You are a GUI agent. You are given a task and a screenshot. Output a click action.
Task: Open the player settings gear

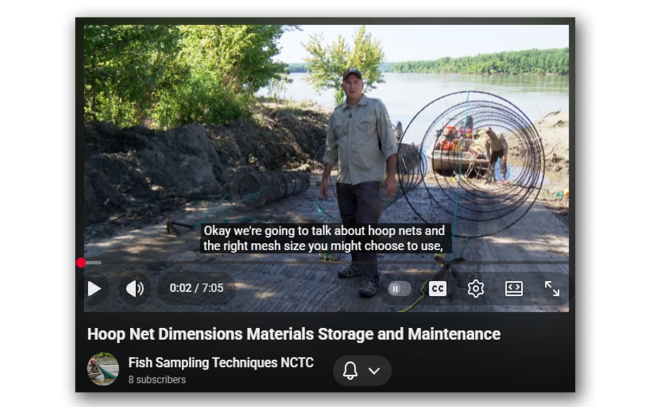(475, 288)
